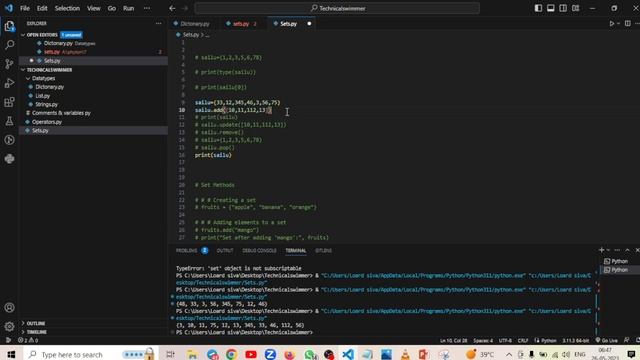The width and height of the screenshot is (640, 360).
Task: Split the editor right
Action: click(628, 24)
